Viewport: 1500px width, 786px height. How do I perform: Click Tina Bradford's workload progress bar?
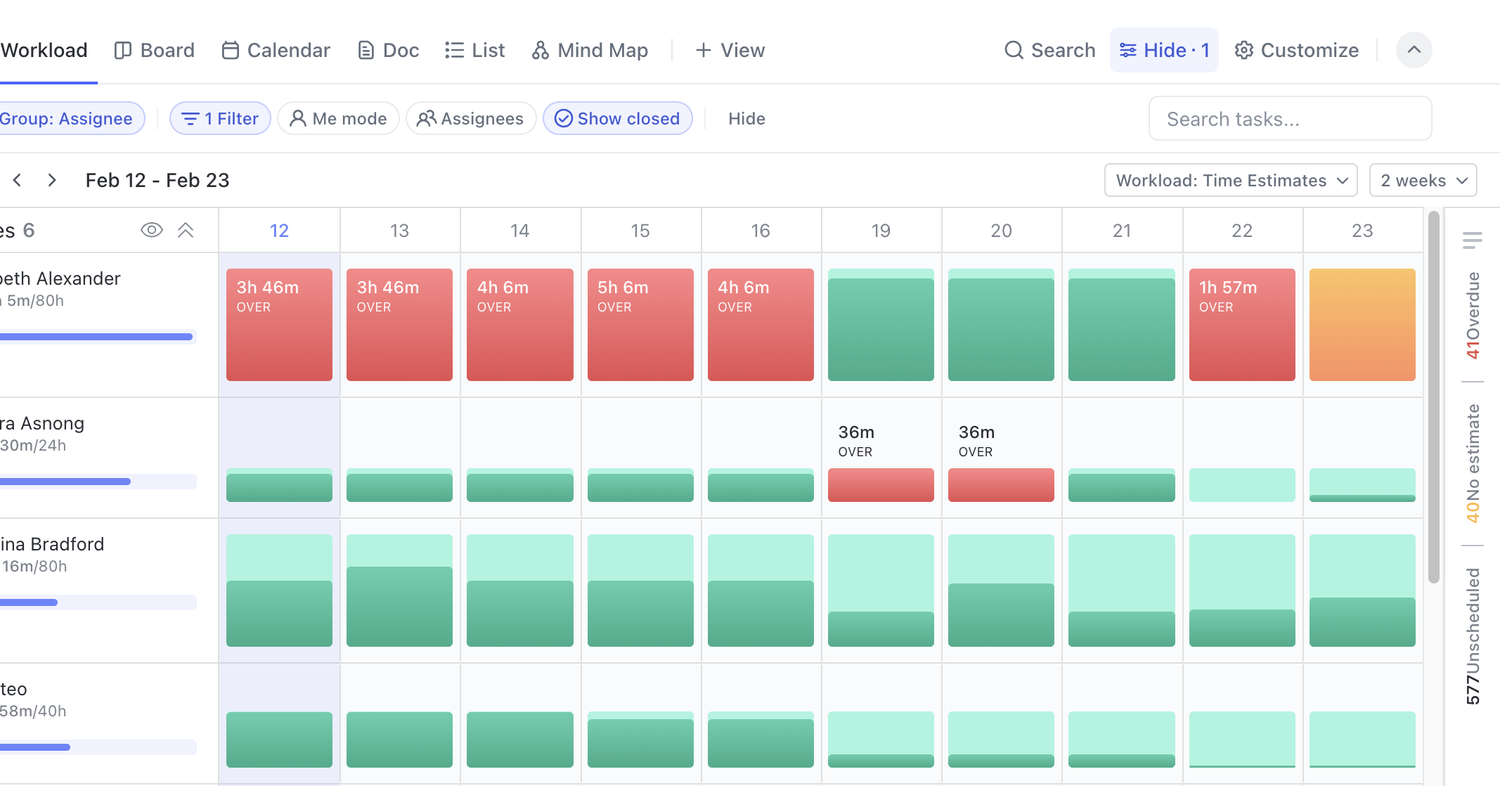click(x=100, y=602)
